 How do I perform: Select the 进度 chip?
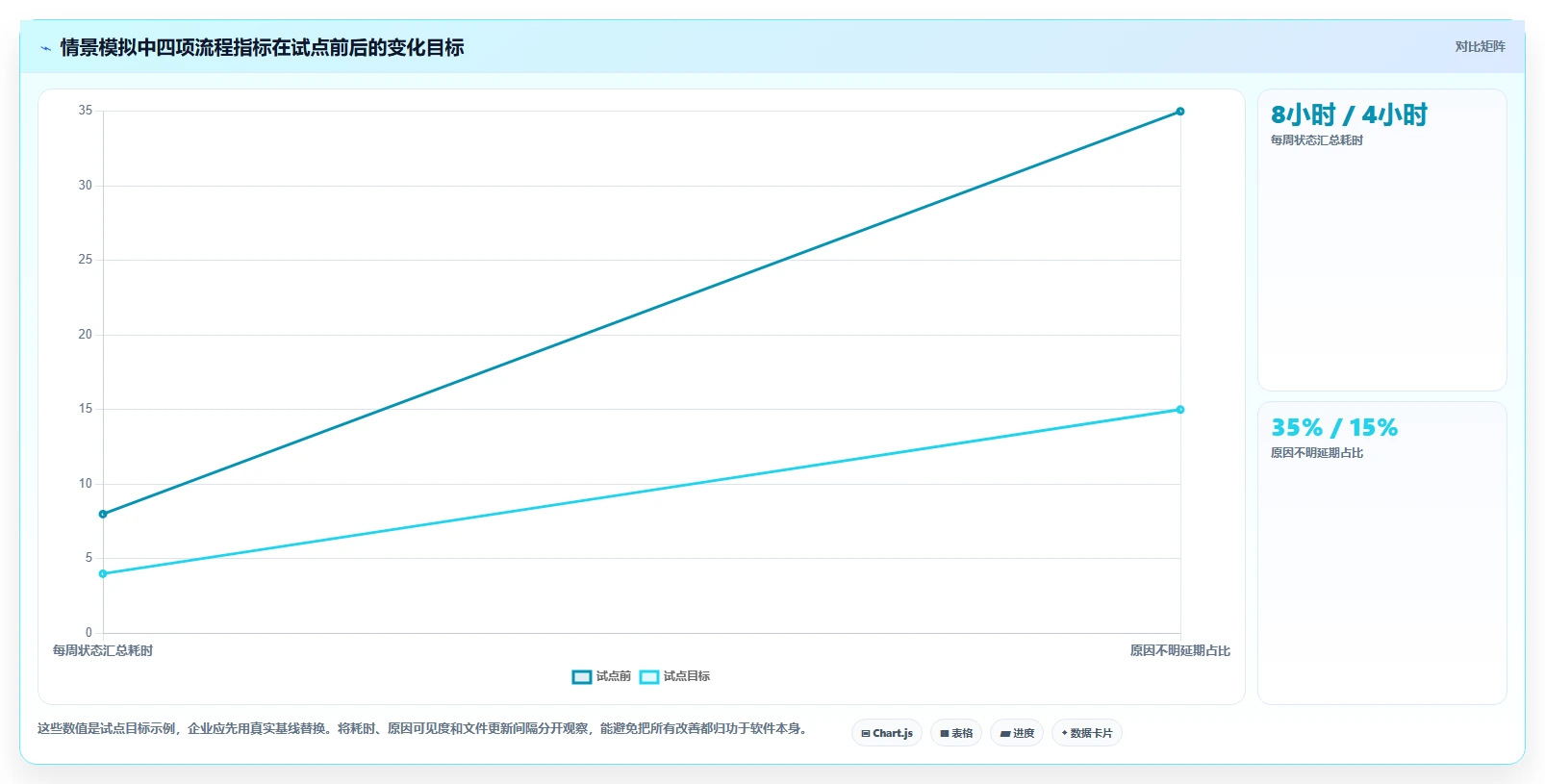tap(1017, 733)
